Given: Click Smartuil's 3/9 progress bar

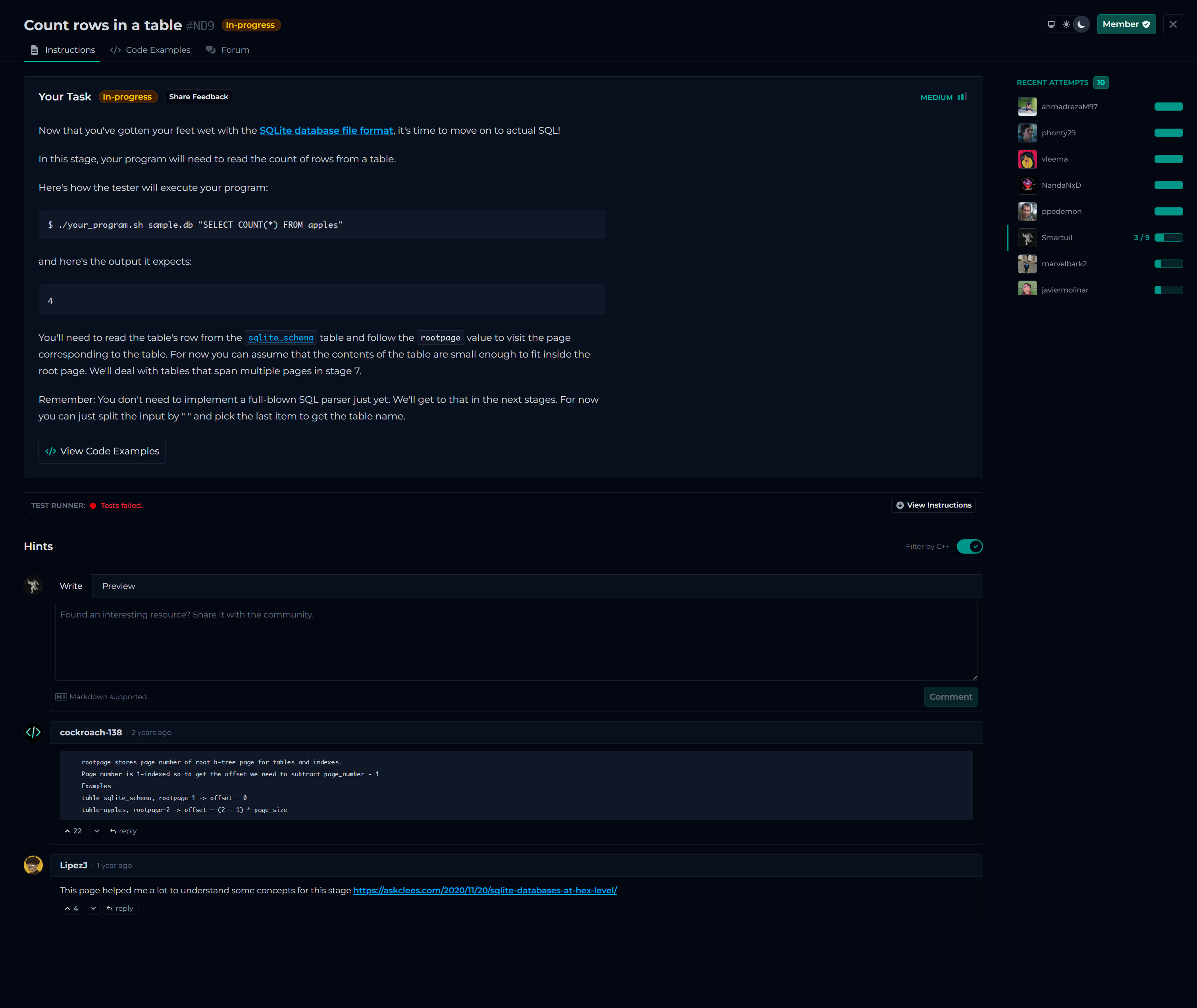Looking at the screenshot, I should (x=1168, y=238).
